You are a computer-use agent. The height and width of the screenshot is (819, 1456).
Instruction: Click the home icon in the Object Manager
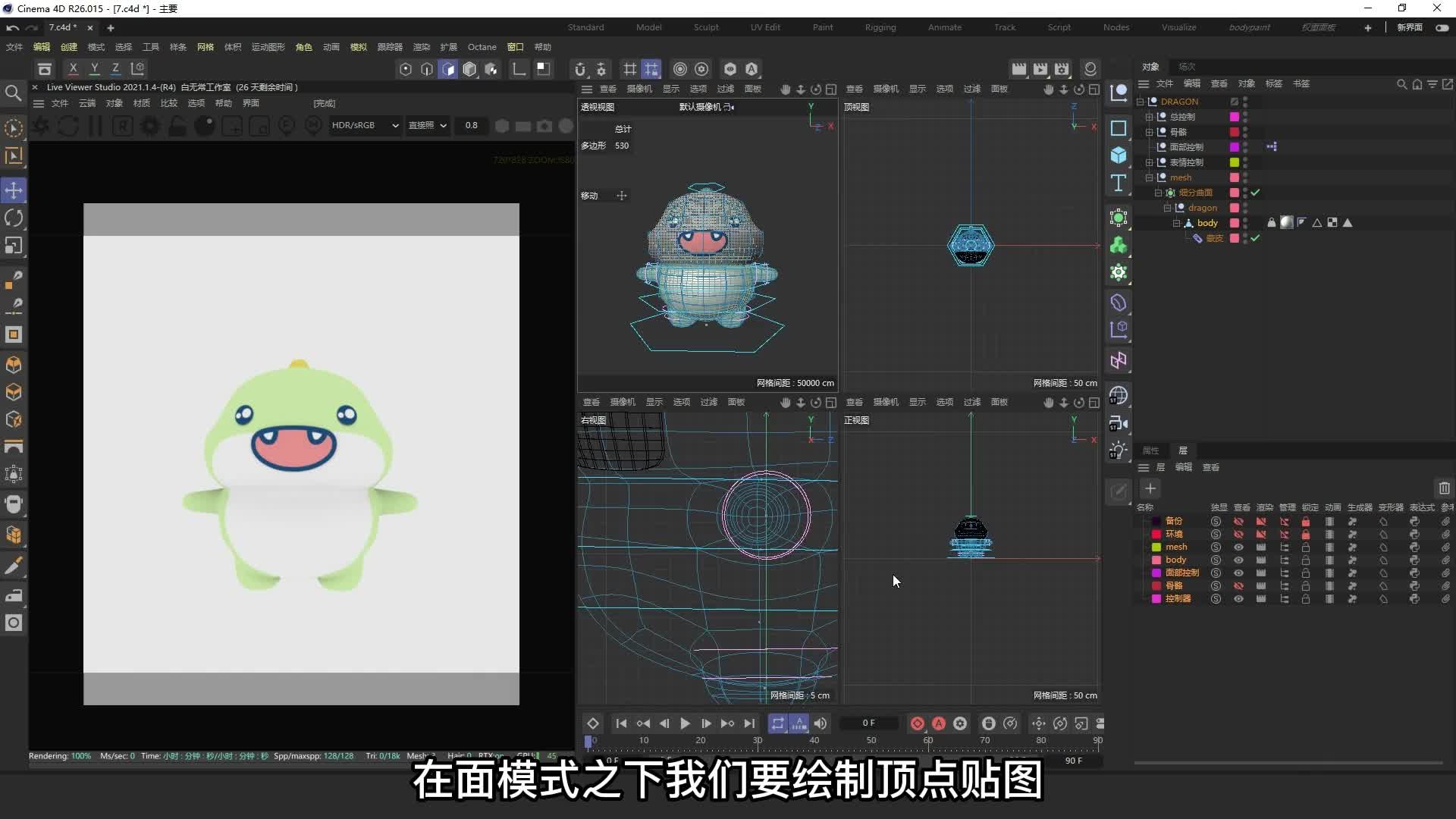[x=1417, y=84]
